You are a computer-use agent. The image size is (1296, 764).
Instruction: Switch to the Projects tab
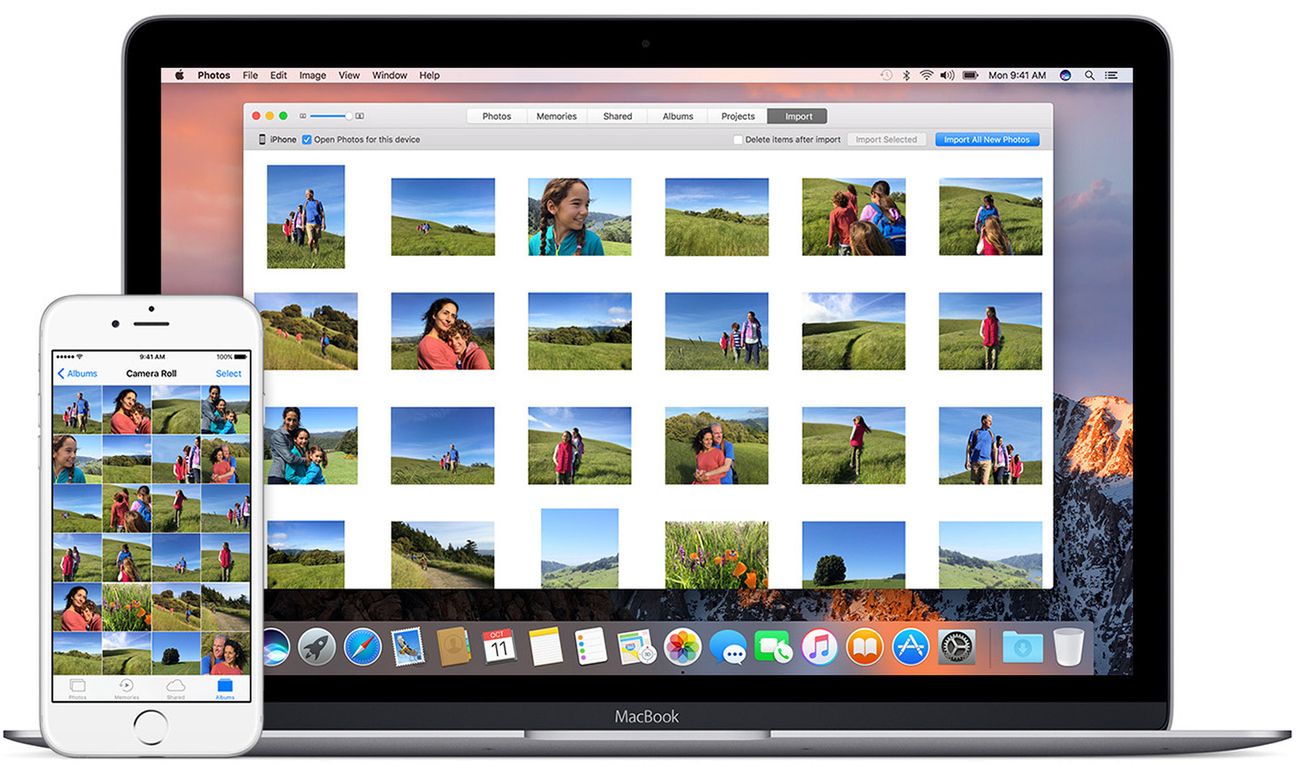coord(738,116)
